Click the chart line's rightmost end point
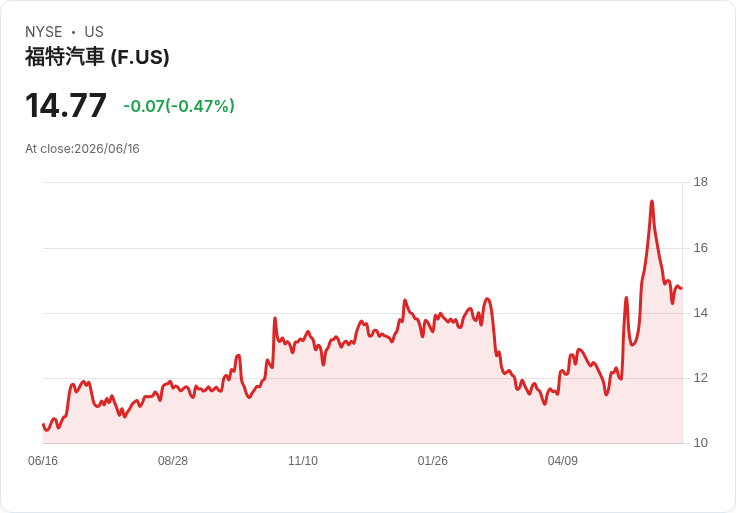This screenshot has height=513, width=736. pyautogui.click(x=682, y=288)
